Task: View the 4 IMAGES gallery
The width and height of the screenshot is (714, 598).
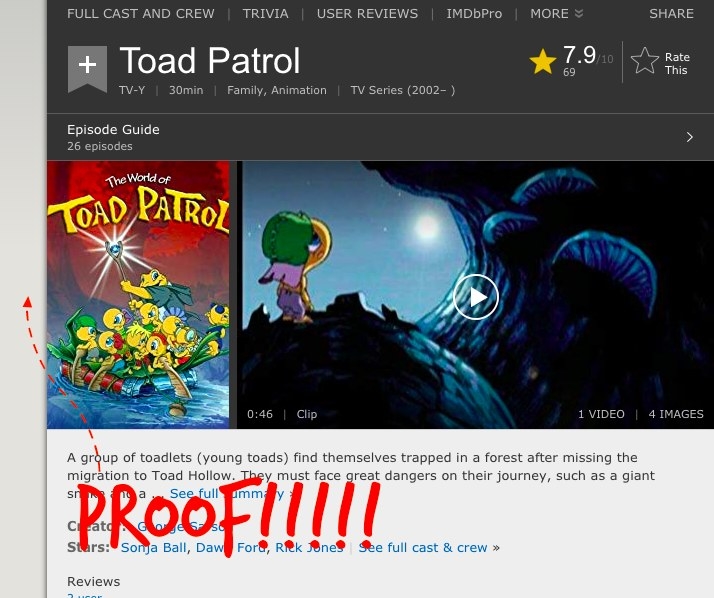Action: 676,414
